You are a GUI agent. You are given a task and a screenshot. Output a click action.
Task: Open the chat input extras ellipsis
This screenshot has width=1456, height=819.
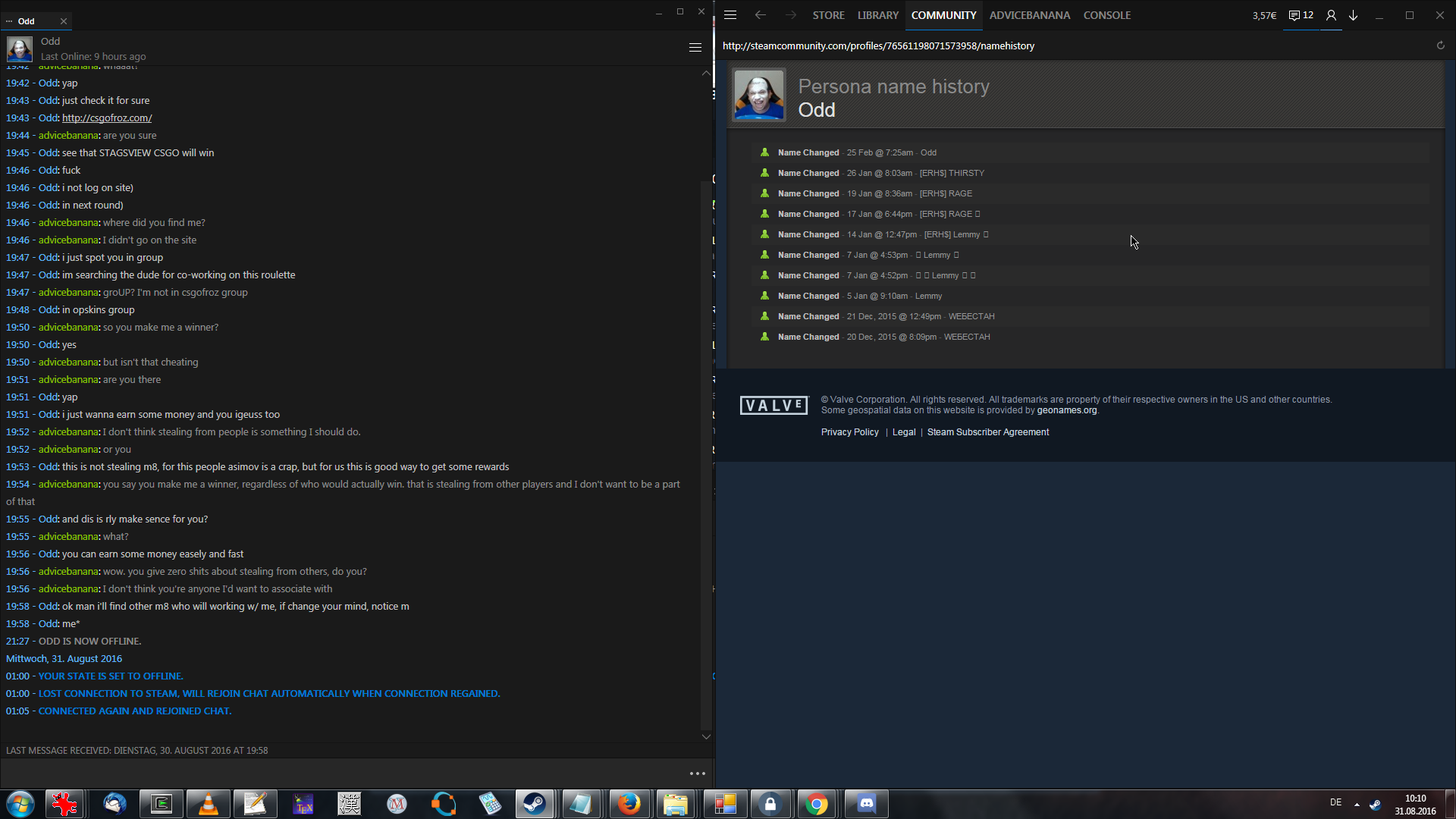click(697, 773)
